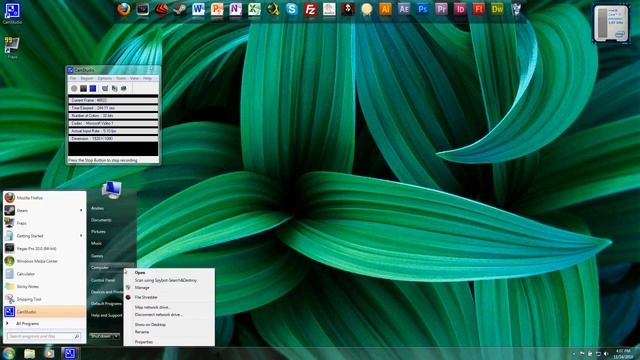The height and width of the screenshot is (360, 640).
Task: Launch Adobe After Effects from the dock
Action: 404,9
